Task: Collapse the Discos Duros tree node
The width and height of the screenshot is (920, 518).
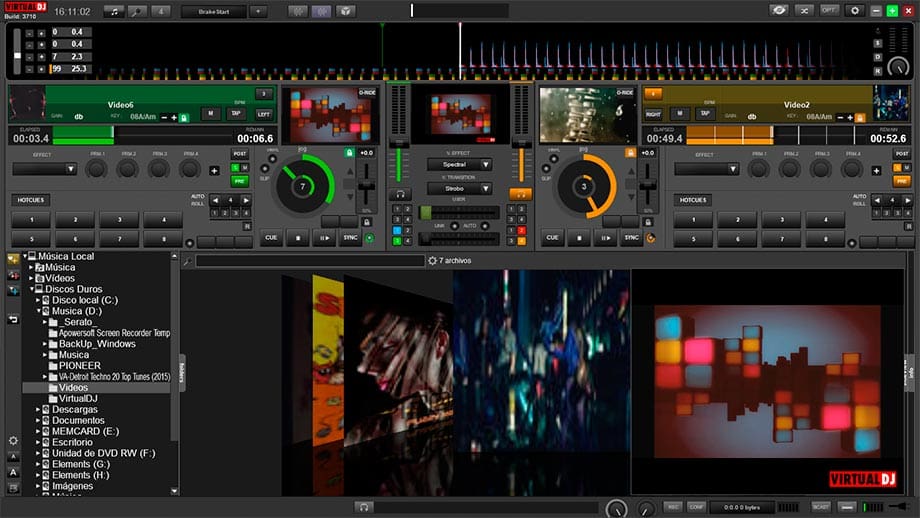Action: point(32,289)
